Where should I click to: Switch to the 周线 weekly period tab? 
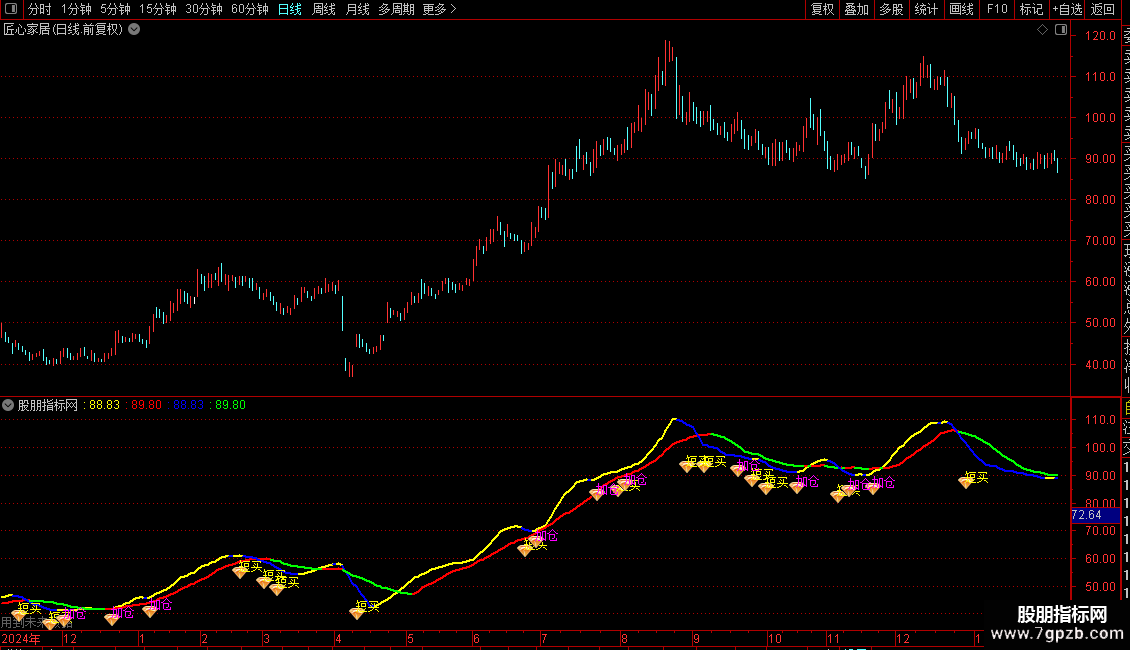[324, 9]
